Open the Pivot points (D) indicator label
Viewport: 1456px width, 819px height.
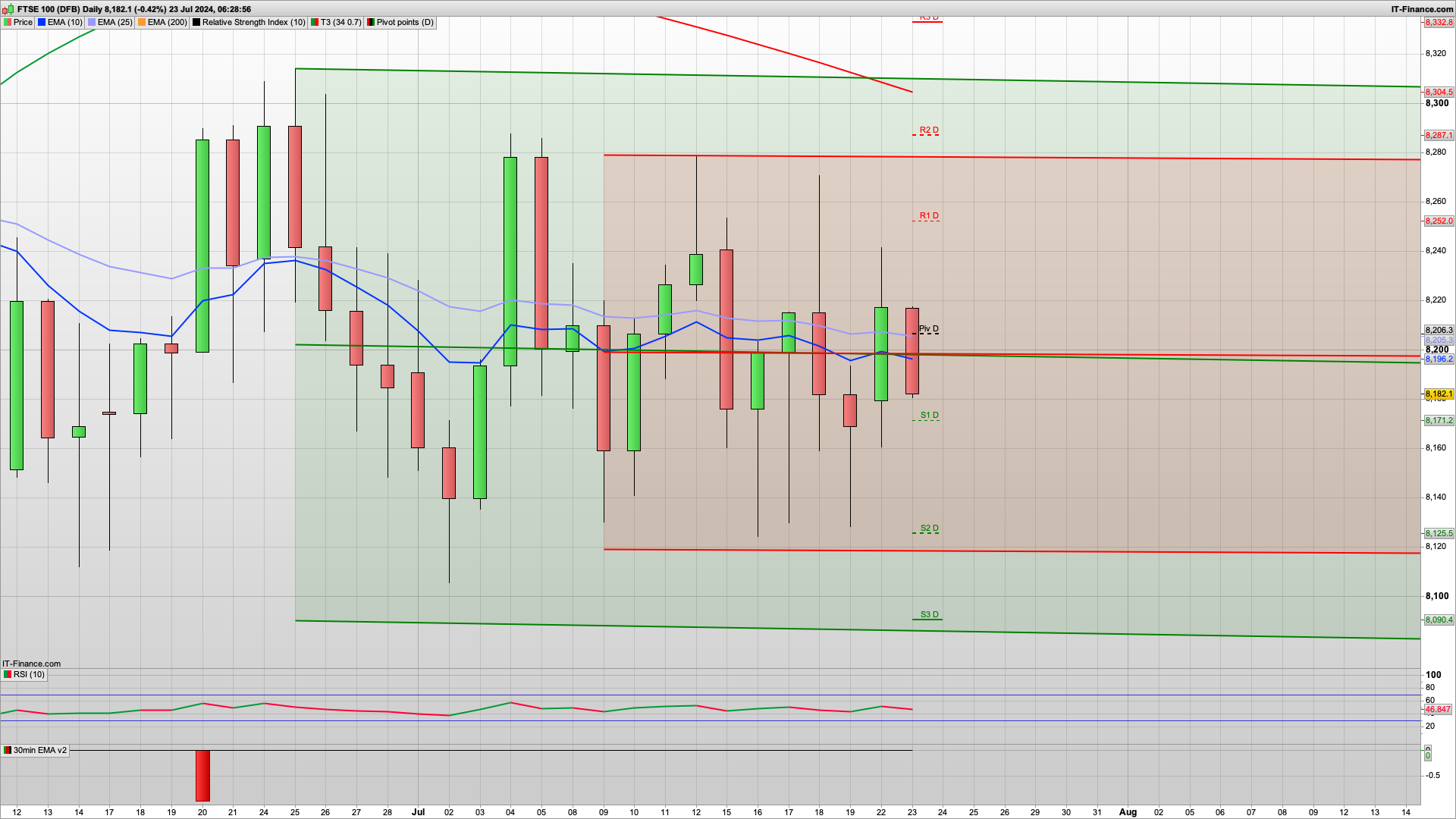pos(400,22)
